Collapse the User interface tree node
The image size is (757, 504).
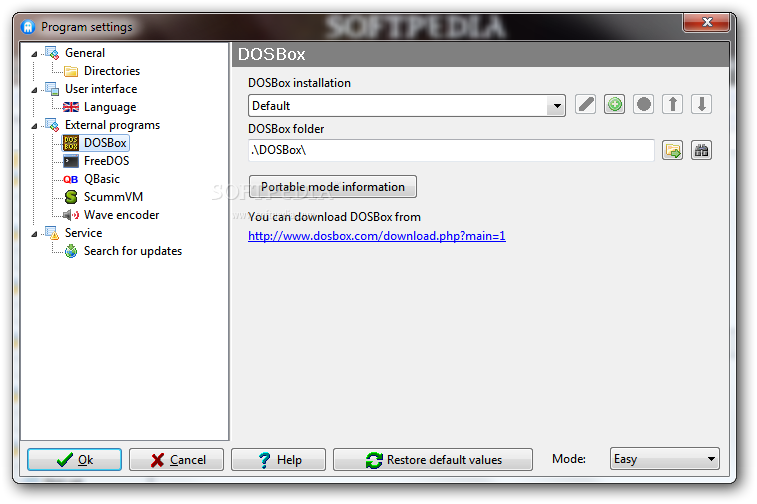(x=34, y=90)
